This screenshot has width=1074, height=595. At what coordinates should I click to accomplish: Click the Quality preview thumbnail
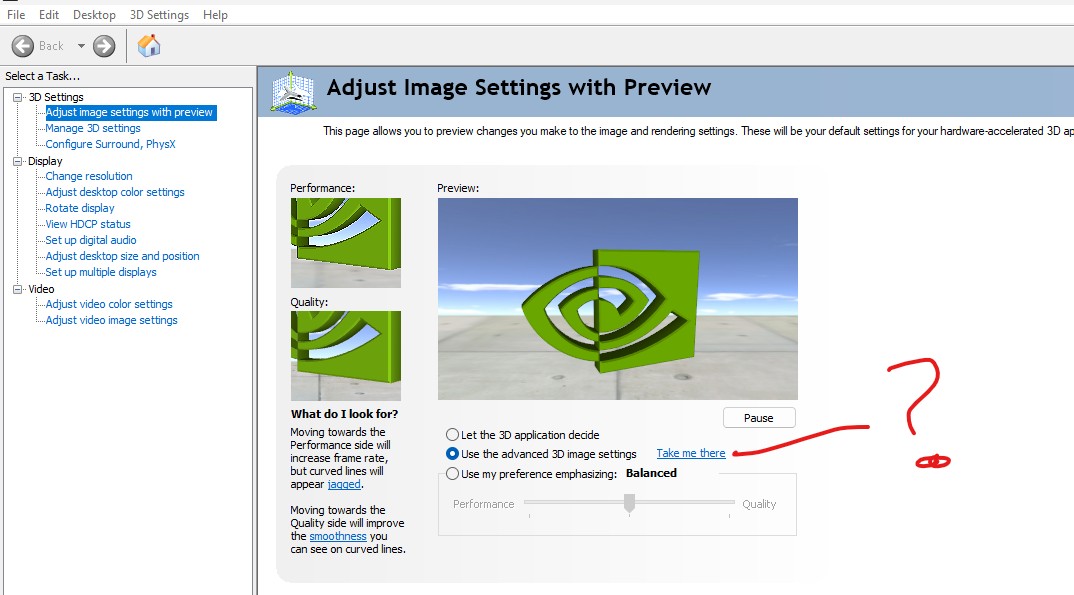[345, 355]
